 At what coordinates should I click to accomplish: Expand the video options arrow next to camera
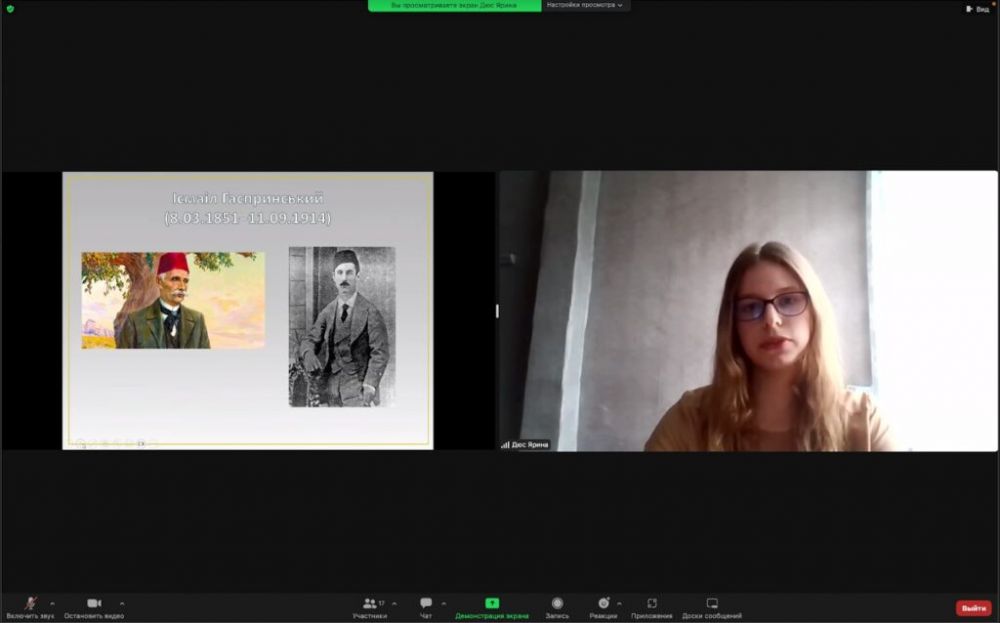[x=122, y=603]
